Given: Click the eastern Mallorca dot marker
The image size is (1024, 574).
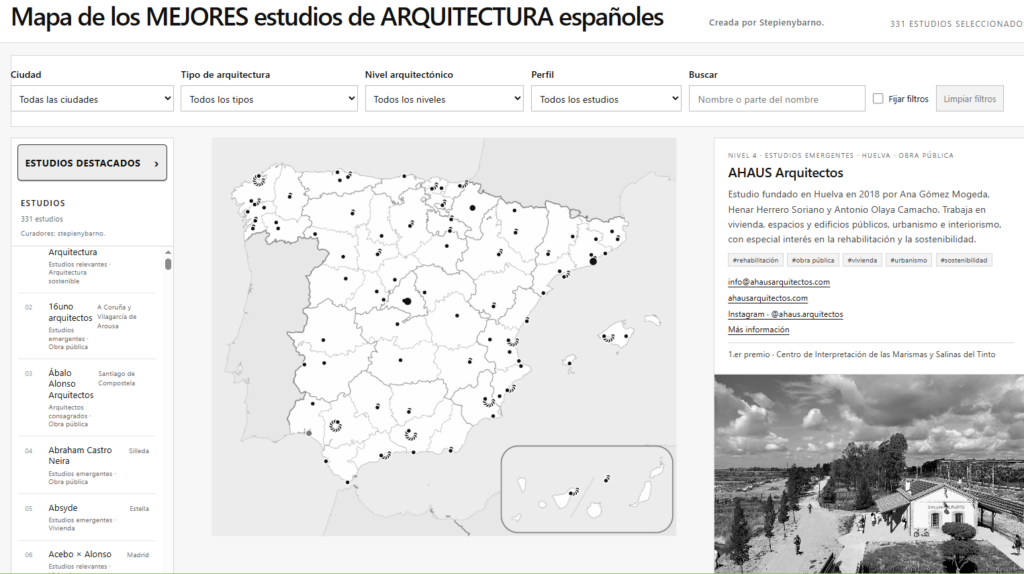Looking at the screenshot, I should coord(626,336).
